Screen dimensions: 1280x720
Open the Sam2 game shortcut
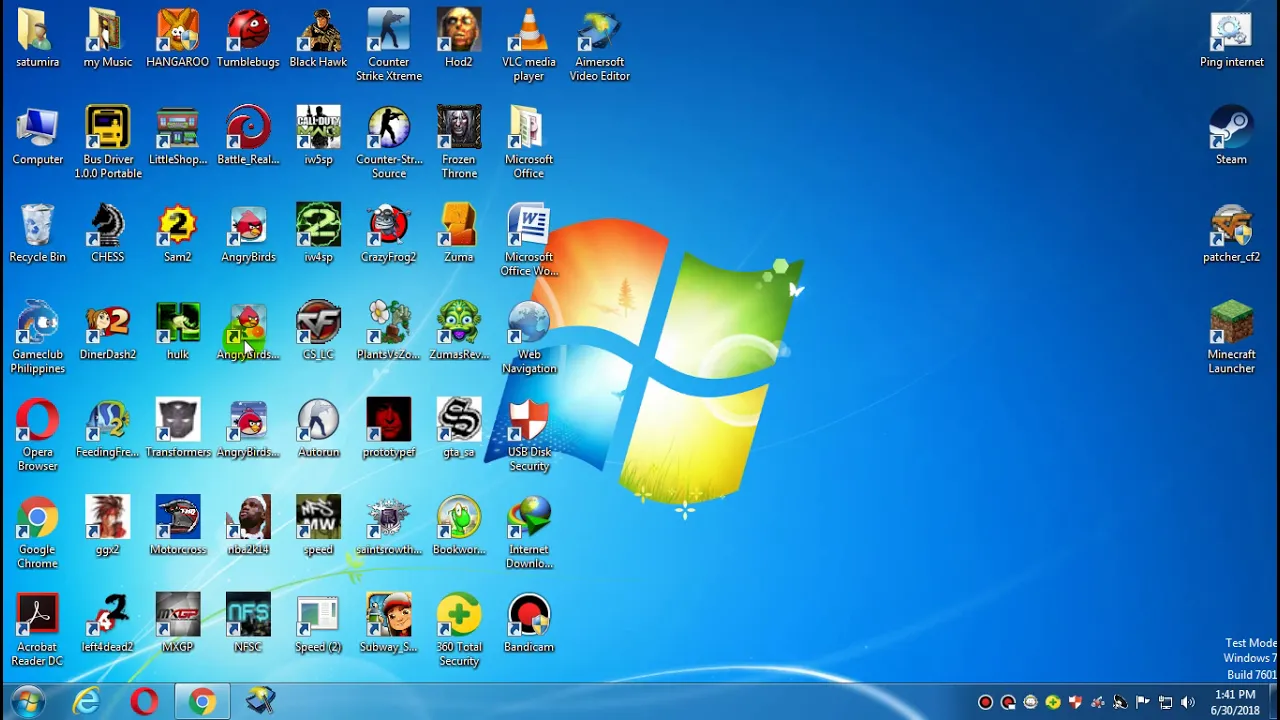point(177,234)
